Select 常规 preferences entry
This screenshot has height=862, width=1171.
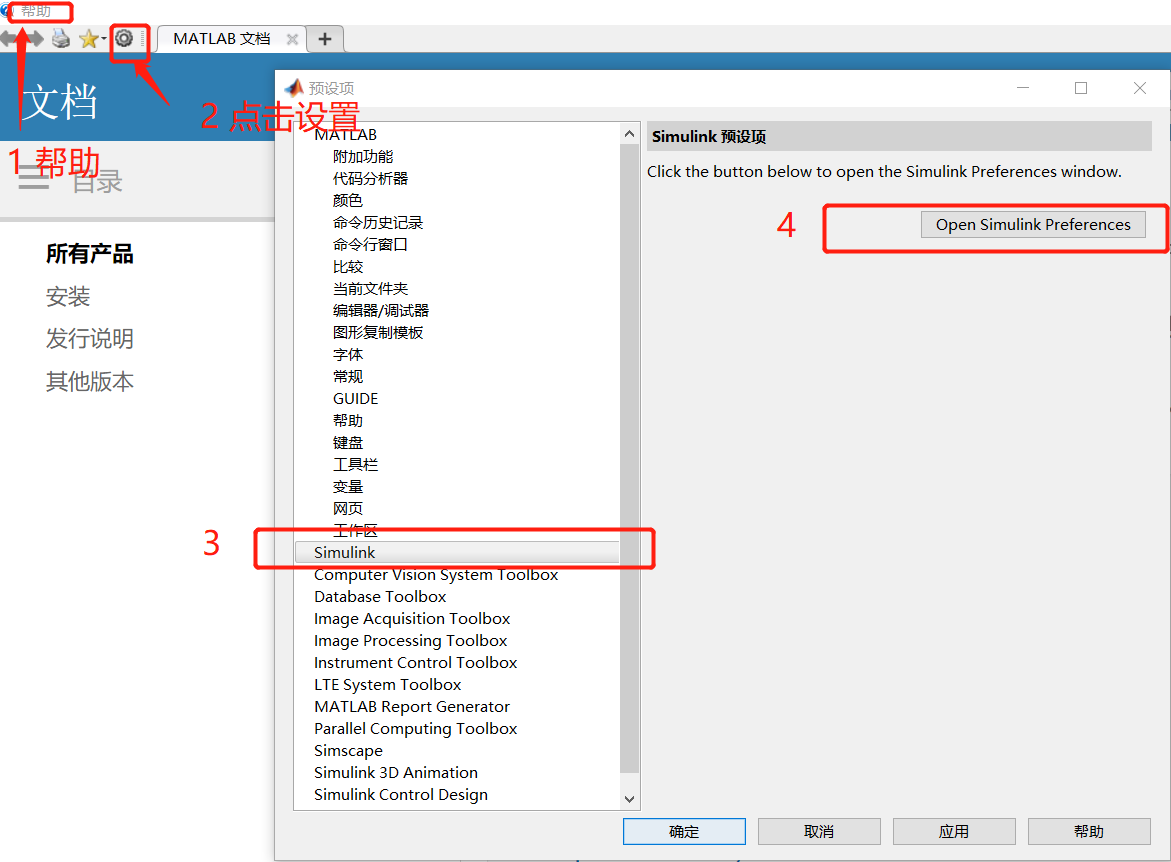348,376
